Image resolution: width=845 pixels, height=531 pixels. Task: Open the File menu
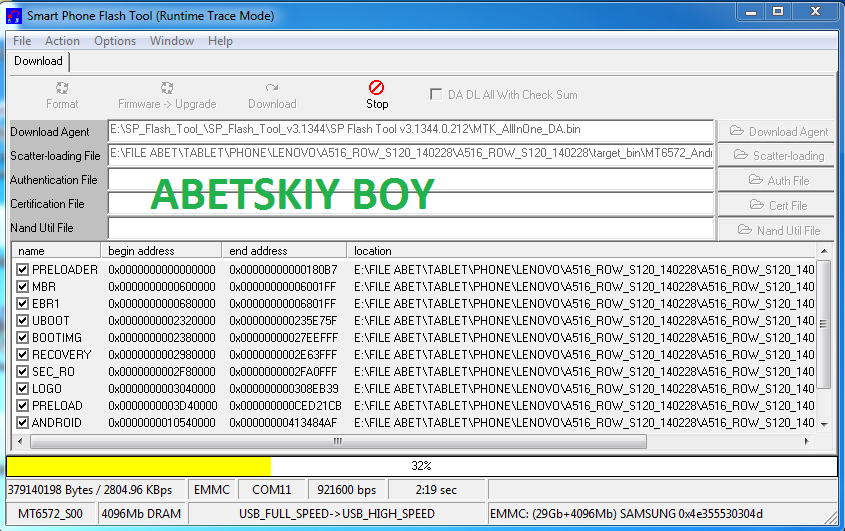[22, 41]
